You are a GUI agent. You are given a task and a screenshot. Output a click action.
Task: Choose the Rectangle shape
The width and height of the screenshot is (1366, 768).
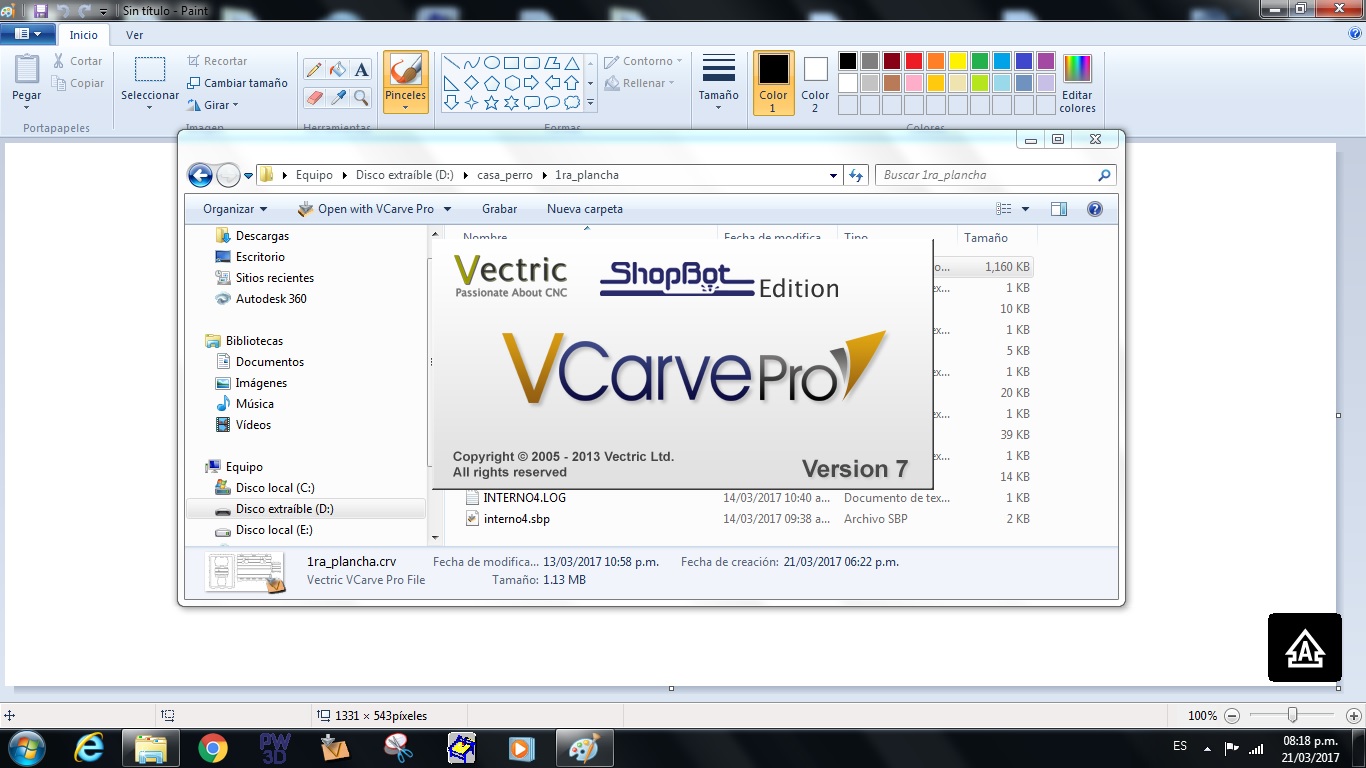[x=511, y=63]
